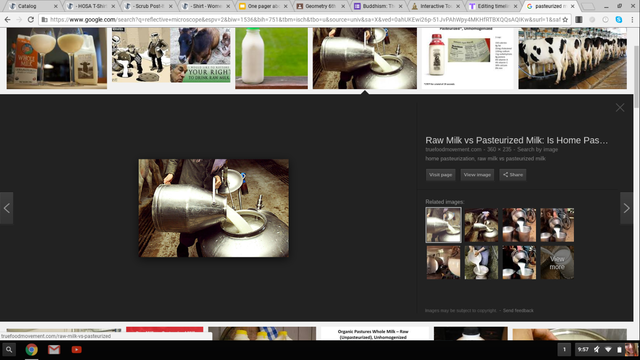Screen dimensions: 640x360
Task: Switch to the Interactive Tour tab
Action: click(x=436, y=6)
